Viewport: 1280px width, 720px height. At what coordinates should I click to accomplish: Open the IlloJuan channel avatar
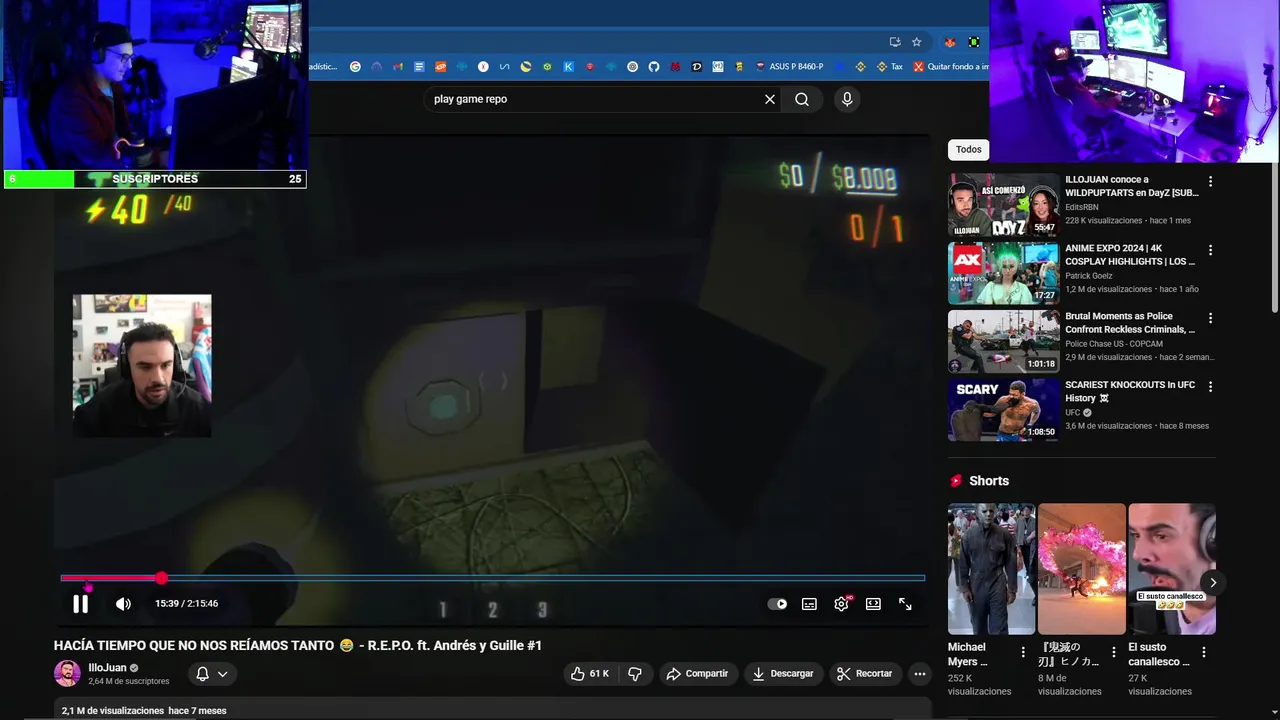coord(67,674)
